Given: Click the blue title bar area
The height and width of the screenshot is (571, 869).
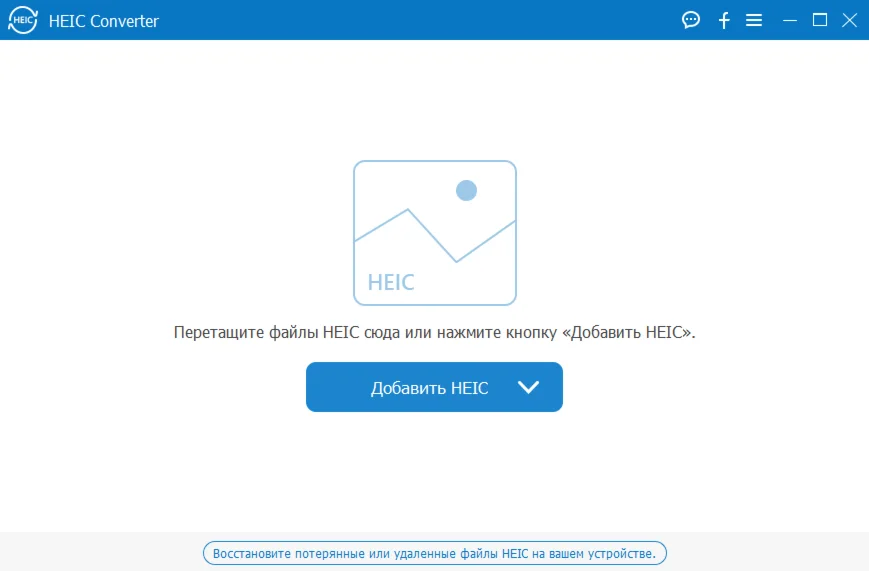Looking at the screenshot, I should tap(416, 20).
